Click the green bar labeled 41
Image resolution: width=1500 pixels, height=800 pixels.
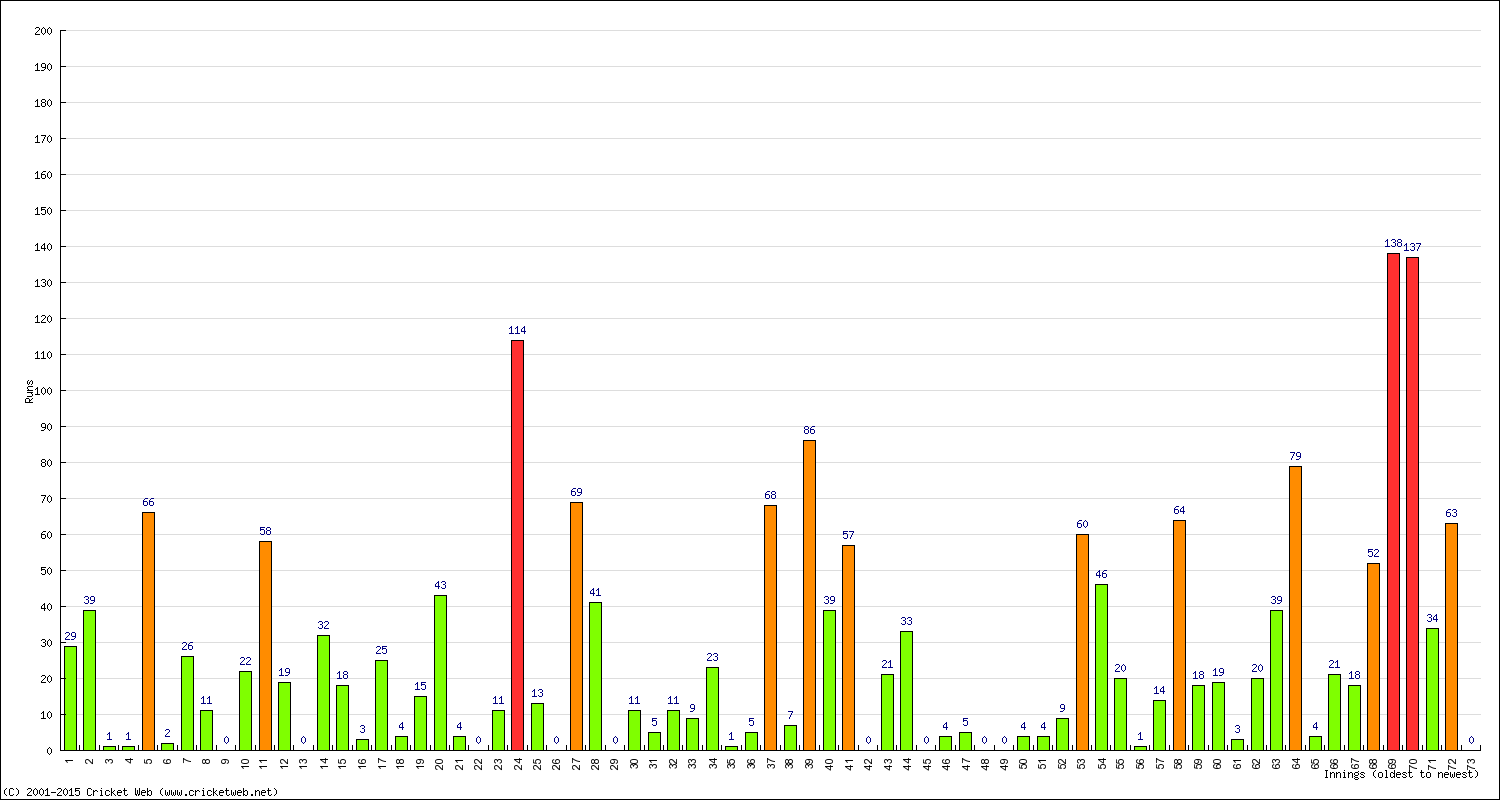pyautogui.click(x=595, y=676)
